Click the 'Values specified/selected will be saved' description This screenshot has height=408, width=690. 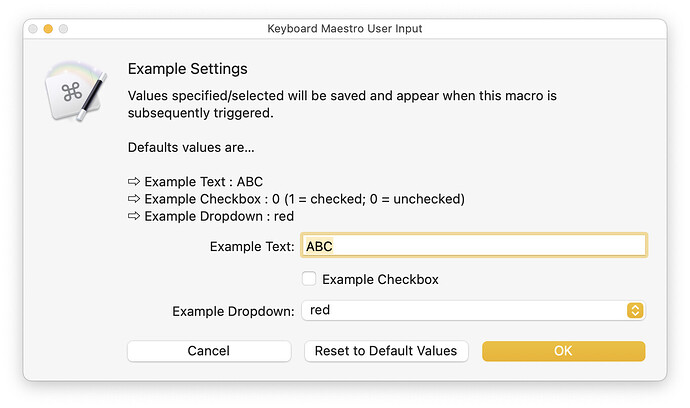click(342, 104)
